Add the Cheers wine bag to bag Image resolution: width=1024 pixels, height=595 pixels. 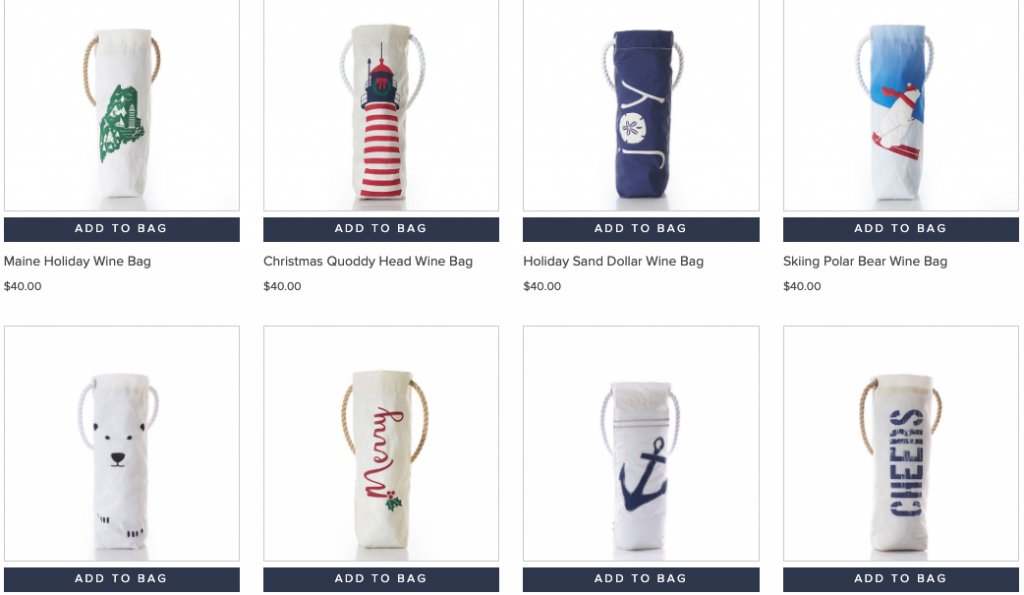pos(901,579)
